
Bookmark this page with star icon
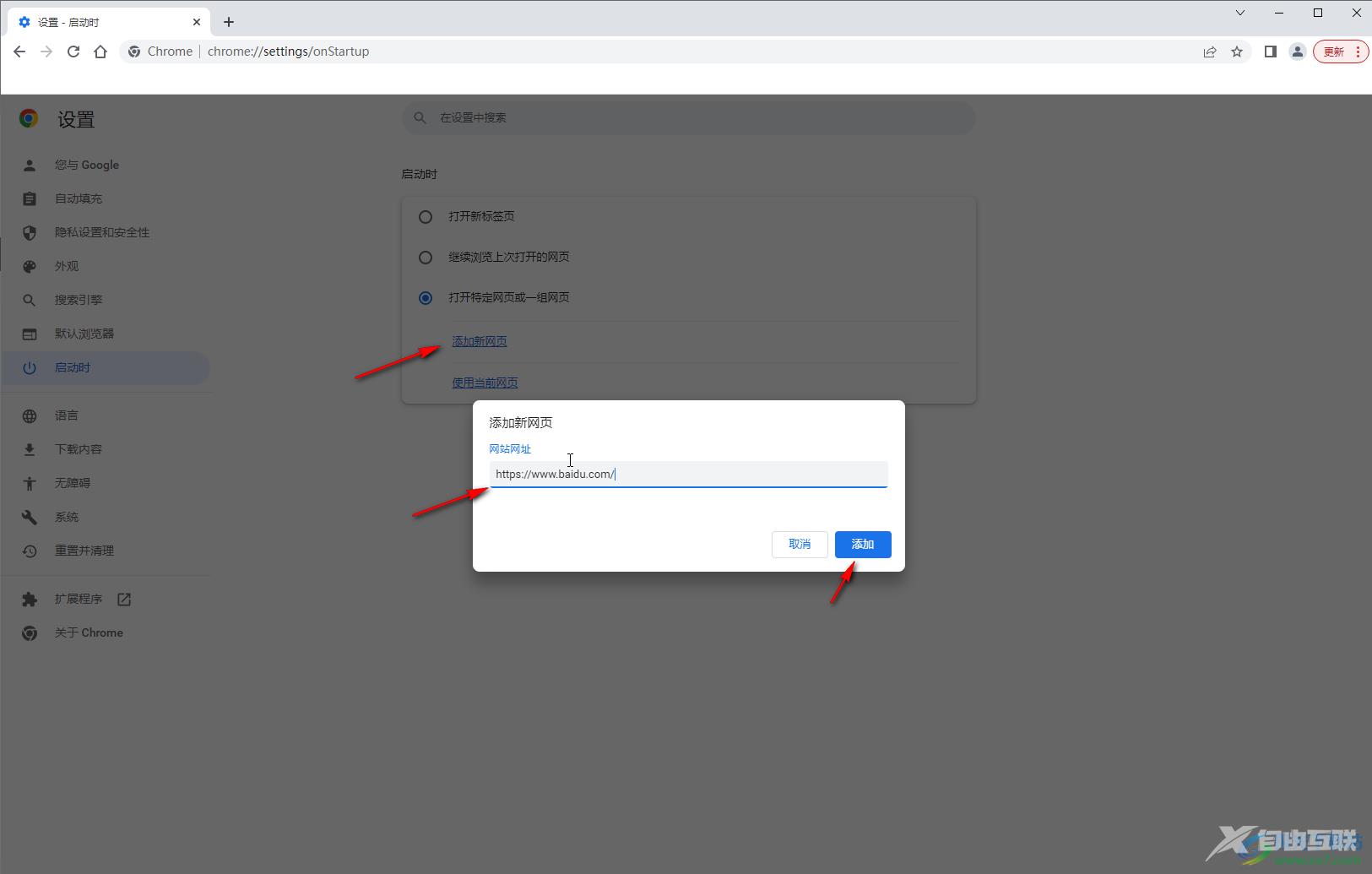[1237, 52]
